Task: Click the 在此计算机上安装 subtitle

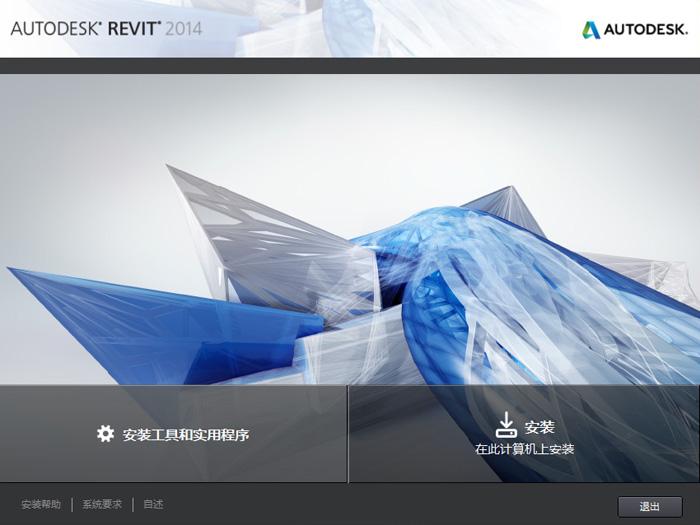Action: pos(524,450)
